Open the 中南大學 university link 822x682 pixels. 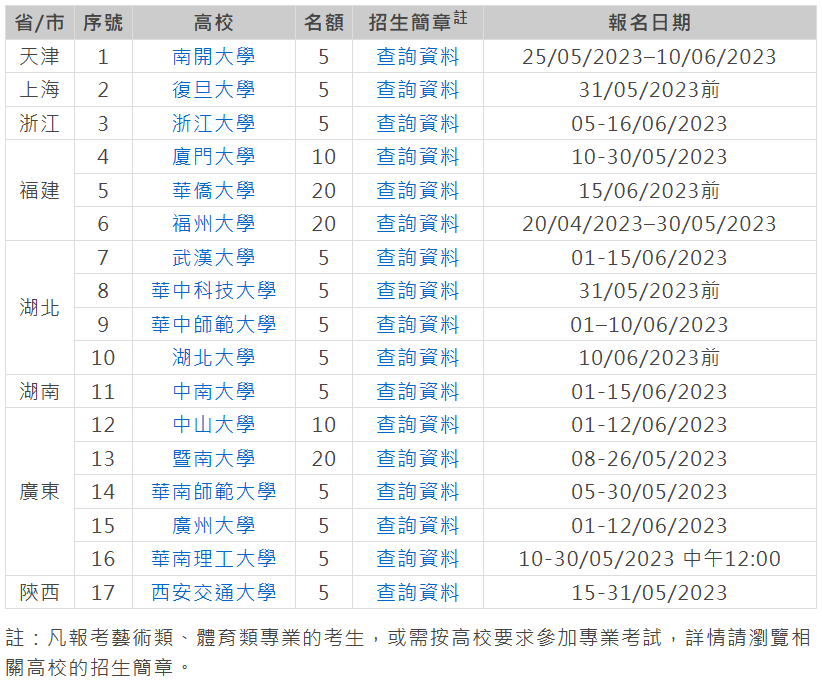coord(214,392)
